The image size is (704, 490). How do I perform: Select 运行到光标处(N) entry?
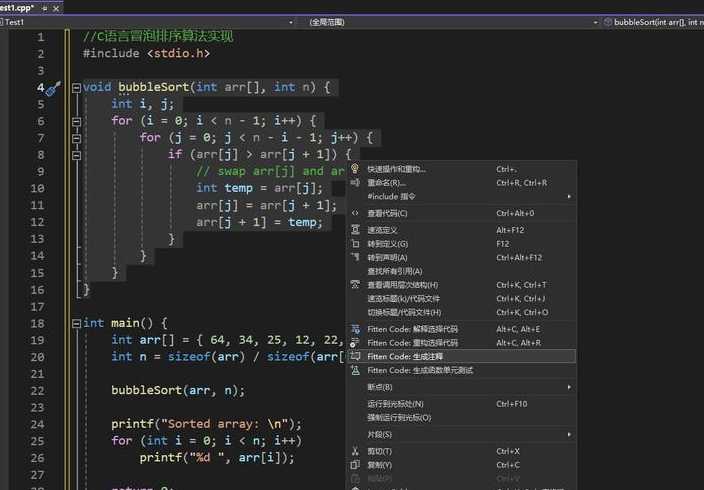click(462, 404)
